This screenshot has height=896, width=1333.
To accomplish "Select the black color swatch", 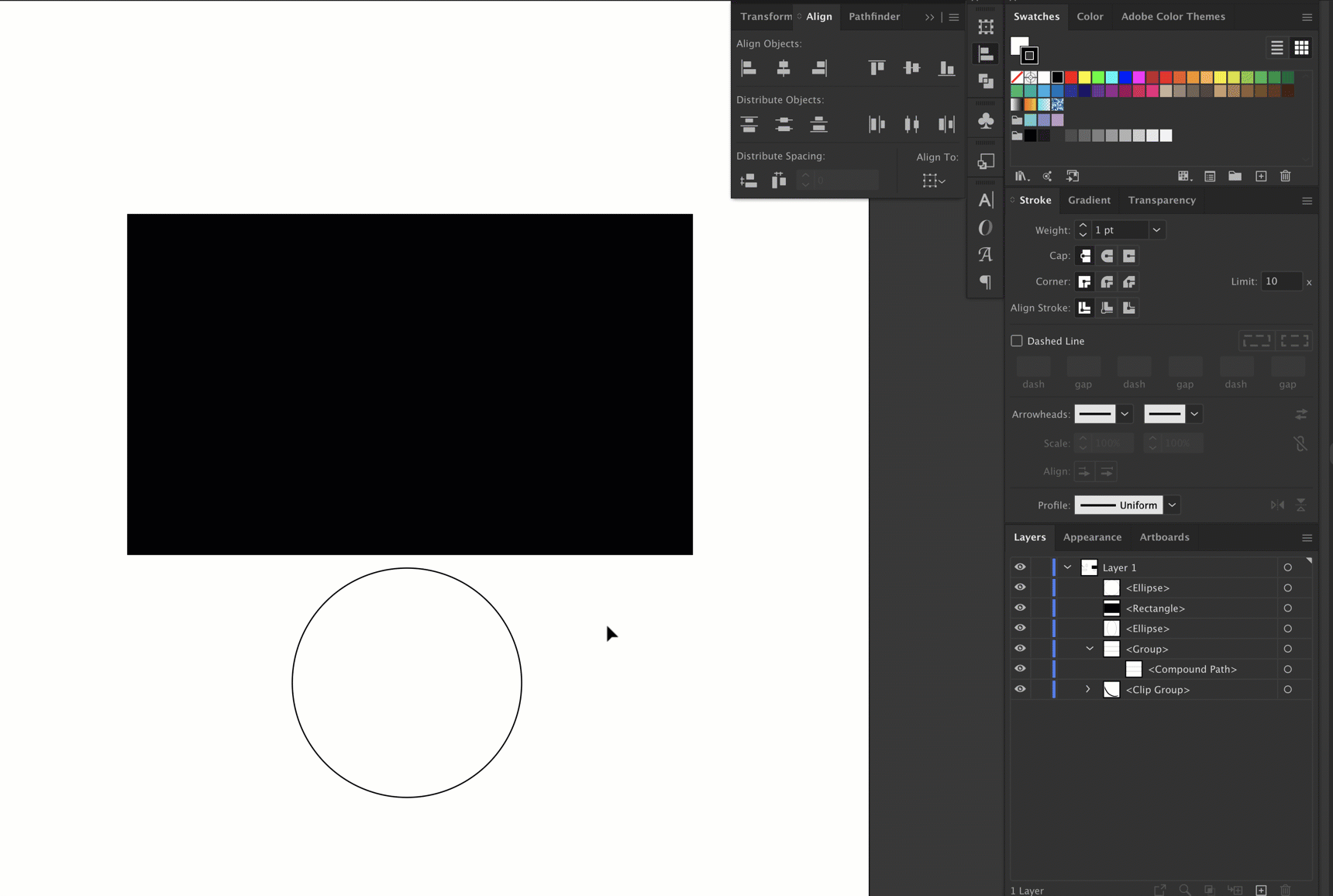I will [x=1057, y=77].
